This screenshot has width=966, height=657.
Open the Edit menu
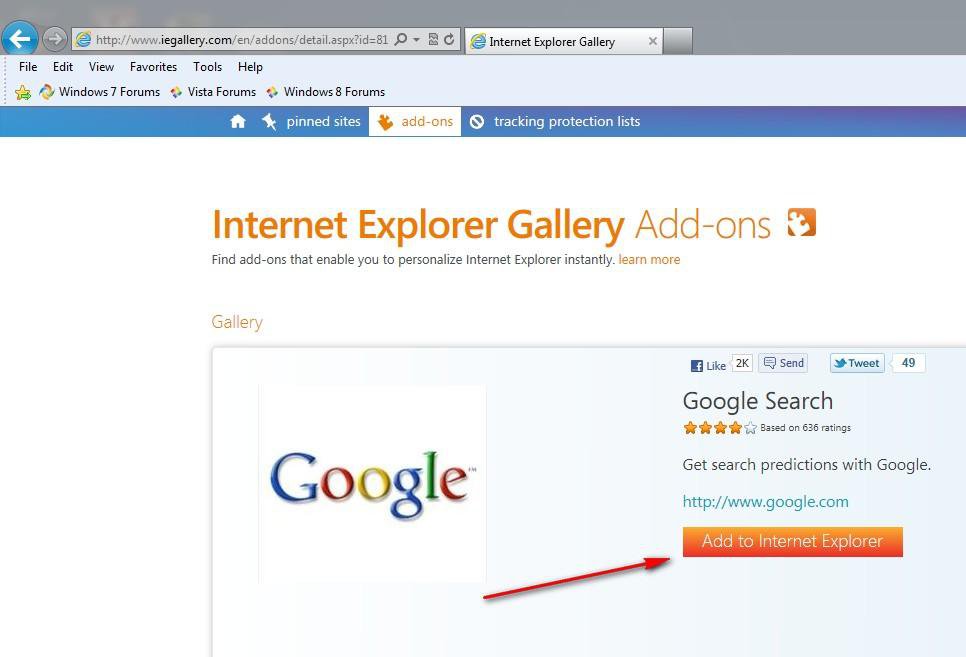pyautogui.click(x=63, y=67)
